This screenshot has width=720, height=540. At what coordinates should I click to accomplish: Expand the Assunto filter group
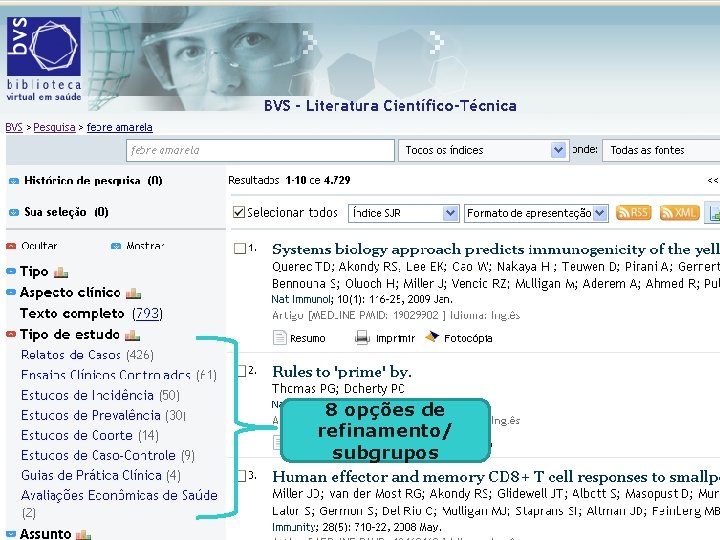tap(11, 534)
